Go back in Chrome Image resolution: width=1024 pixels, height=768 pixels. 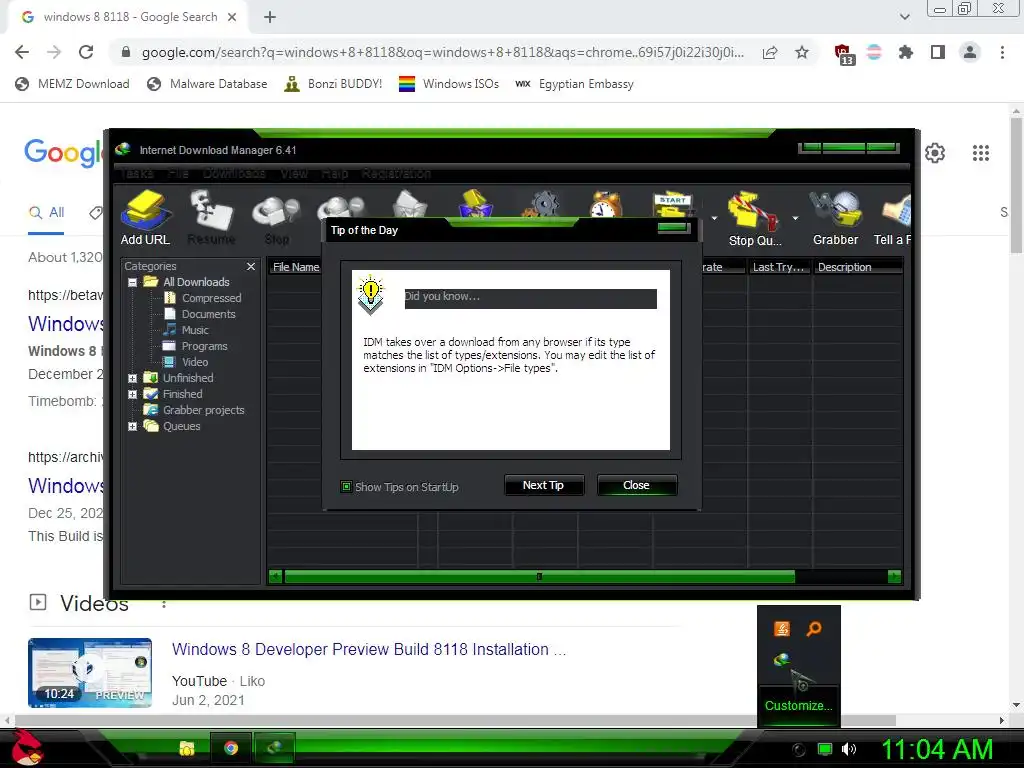point(22,52)
